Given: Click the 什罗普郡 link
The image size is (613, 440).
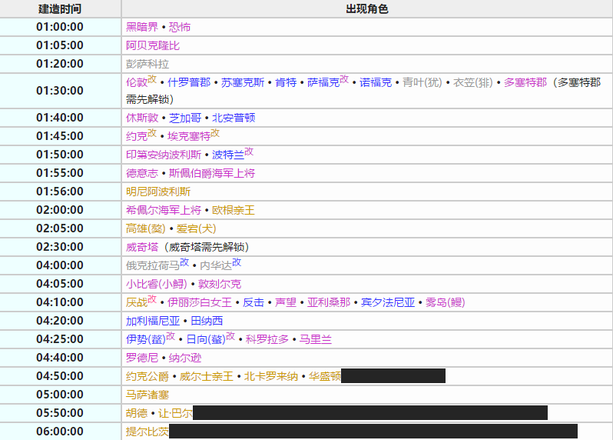Looking at the screenshot, I should pos(189,82).
